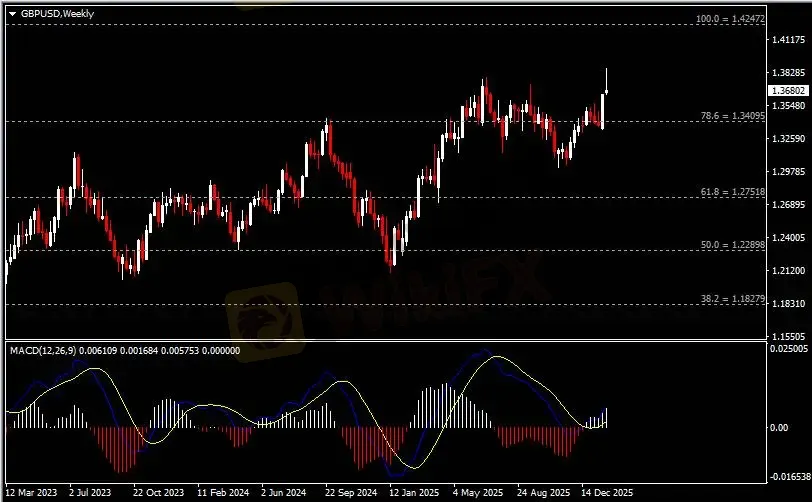The image size is (812, 502).
Task: Click the 24 Aug 2025 date label
Action: click(543, 492)
